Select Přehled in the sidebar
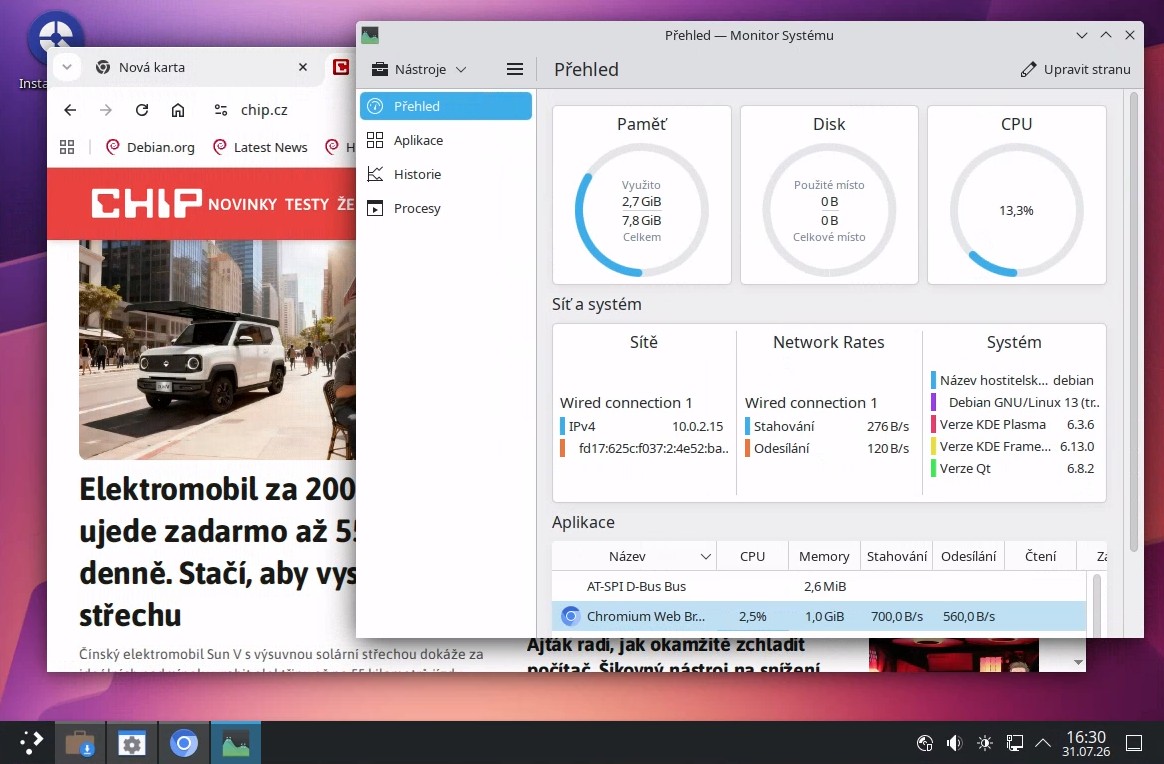The image size is (1164, 764). pyautogui.click(x=445, y=106)
